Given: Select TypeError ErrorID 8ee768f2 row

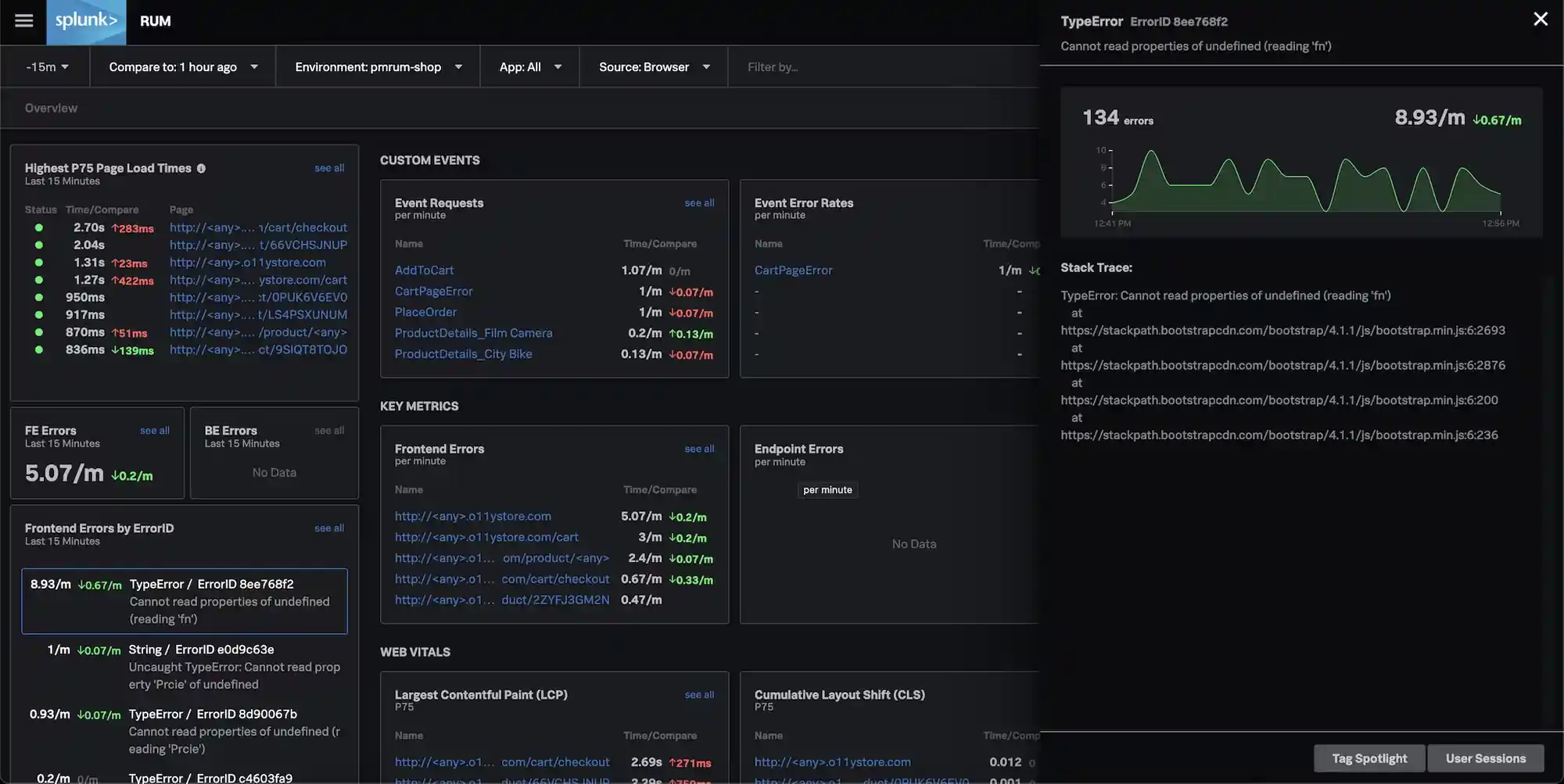Looking at the screenshot, I should (185, 601).
